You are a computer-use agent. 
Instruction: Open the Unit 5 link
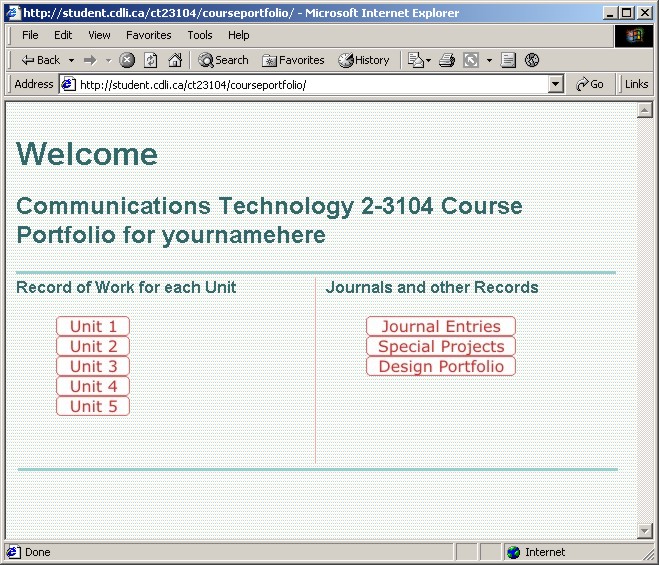pyautogui.click(x=93, y=407)
